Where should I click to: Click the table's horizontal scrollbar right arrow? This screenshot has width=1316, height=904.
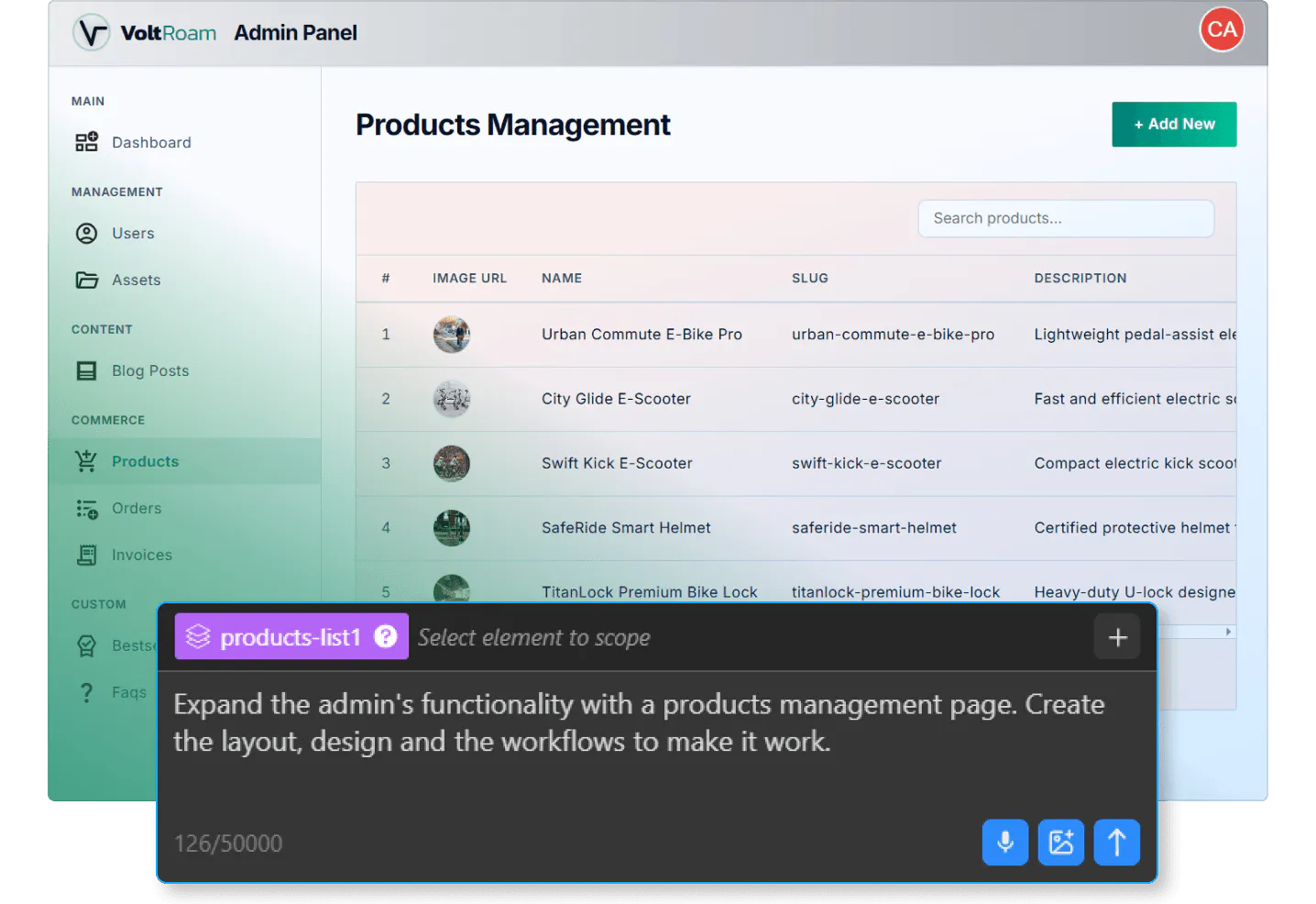point(1228,632)
